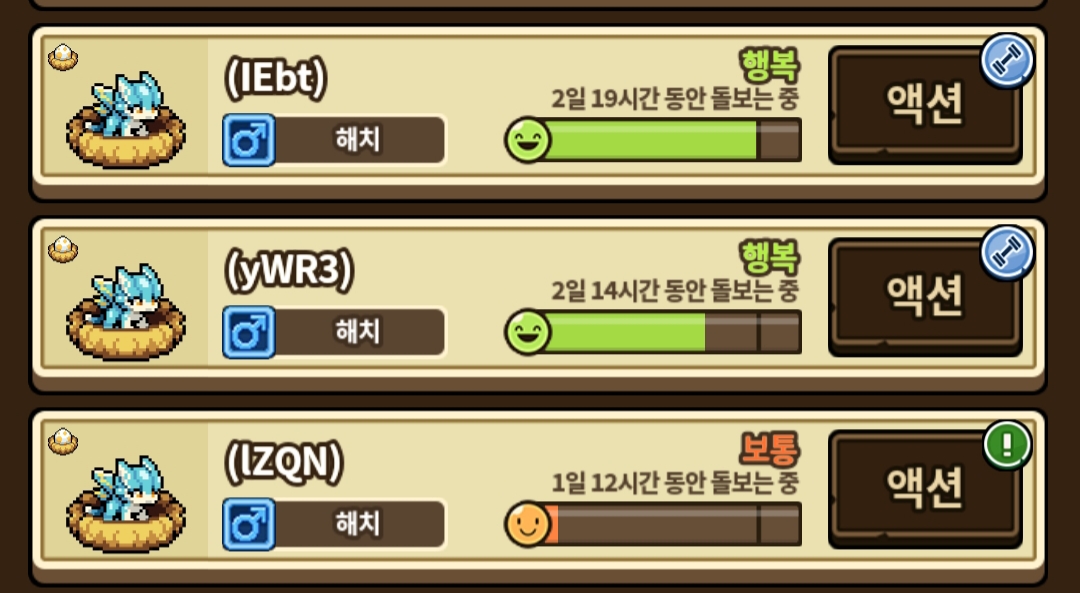The width and height of the screenshot is (1080, 593).
Task: Tap the orange neutral smiley face for IZQN
Action: pos(528,524)
